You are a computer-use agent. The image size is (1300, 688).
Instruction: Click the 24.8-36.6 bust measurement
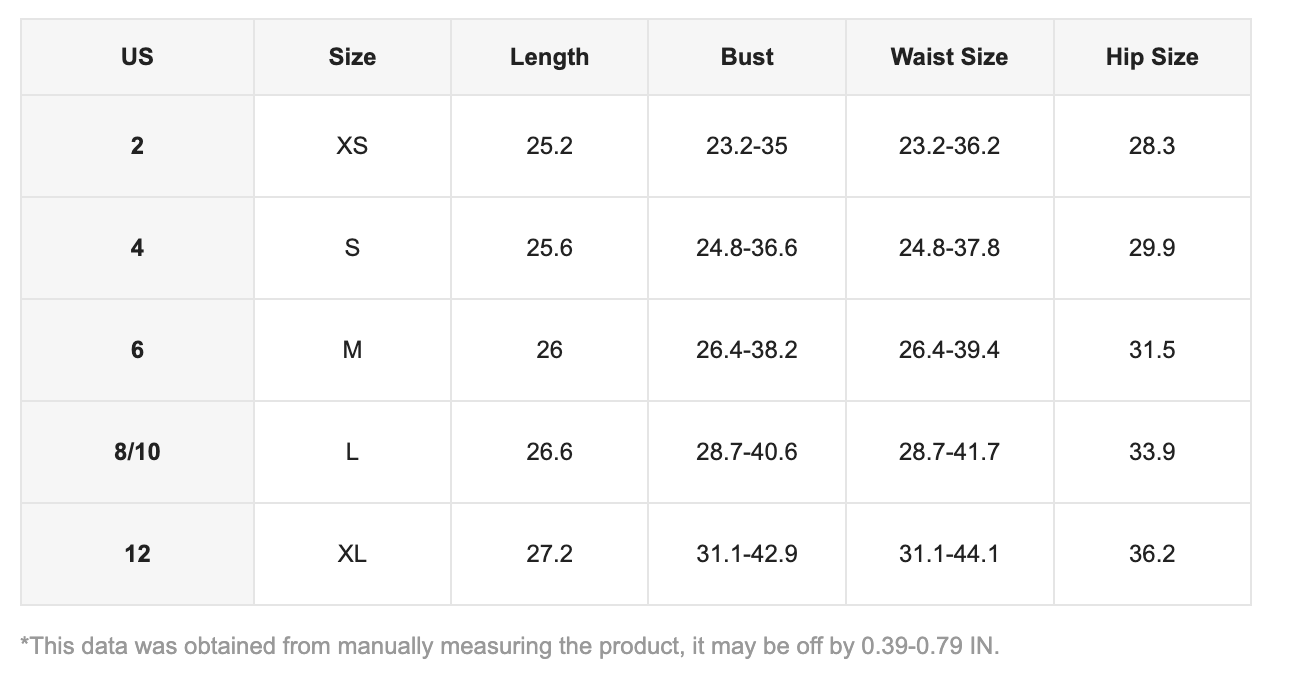click(x=747, y=248)
